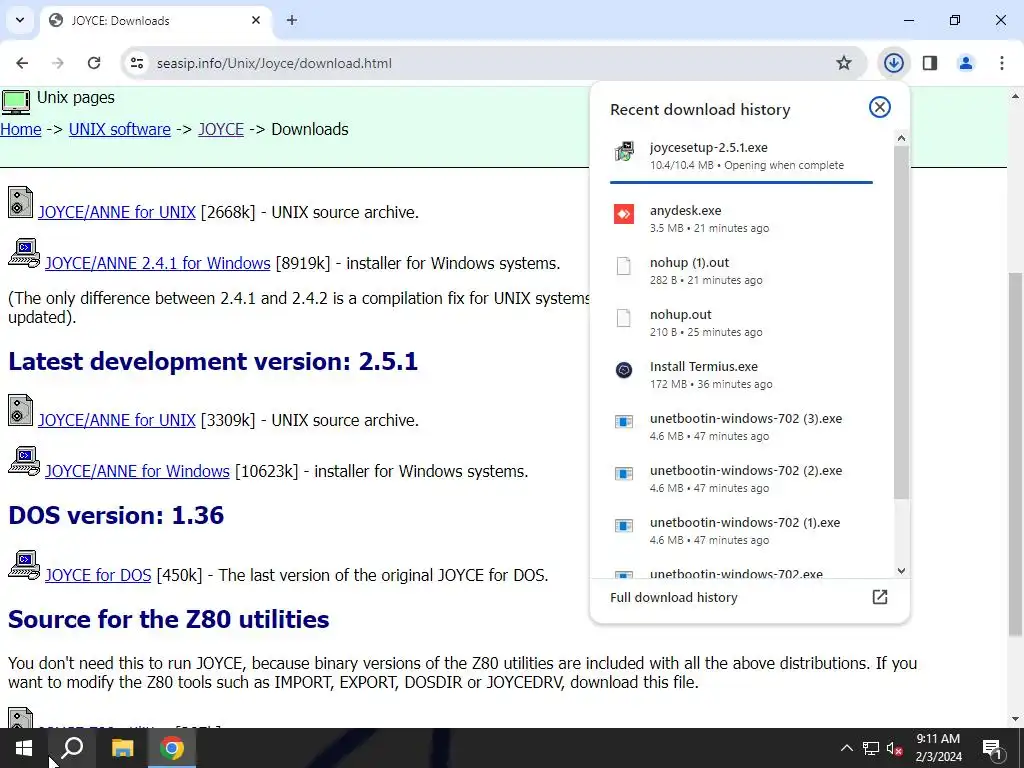Select the joycesetup-2.5.1.exe file name
This screenshot has width=1024, height=768.
point(709,148)
